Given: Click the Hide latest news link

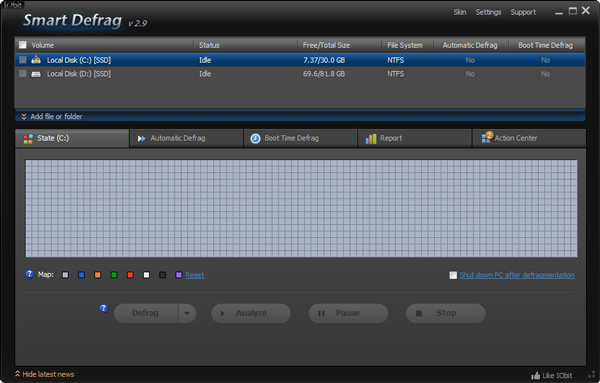Looking at the screenshot, I should (48, 374).
